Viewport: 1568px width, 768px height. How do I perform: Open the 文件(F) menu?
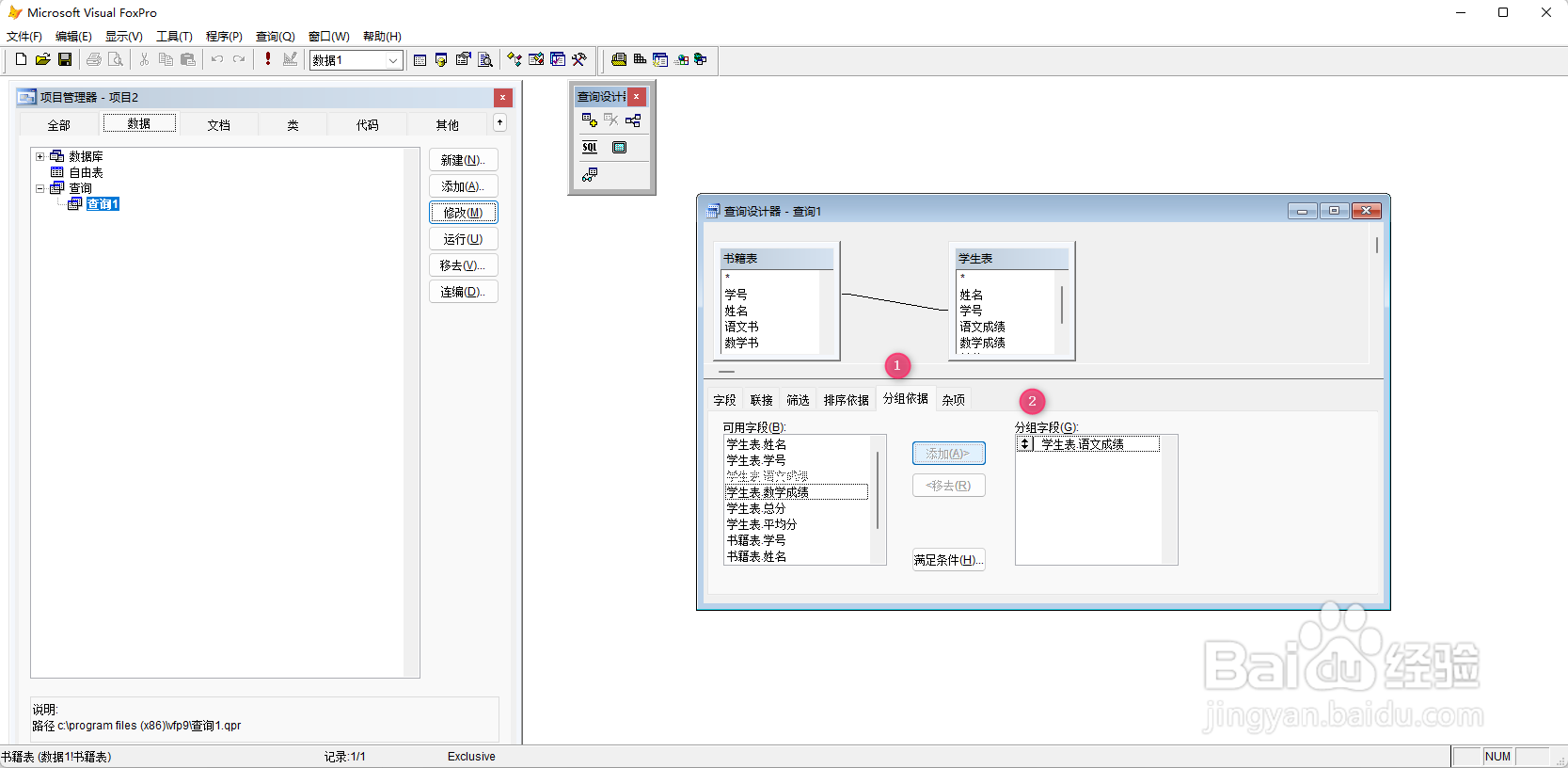[x=24, y=37]
